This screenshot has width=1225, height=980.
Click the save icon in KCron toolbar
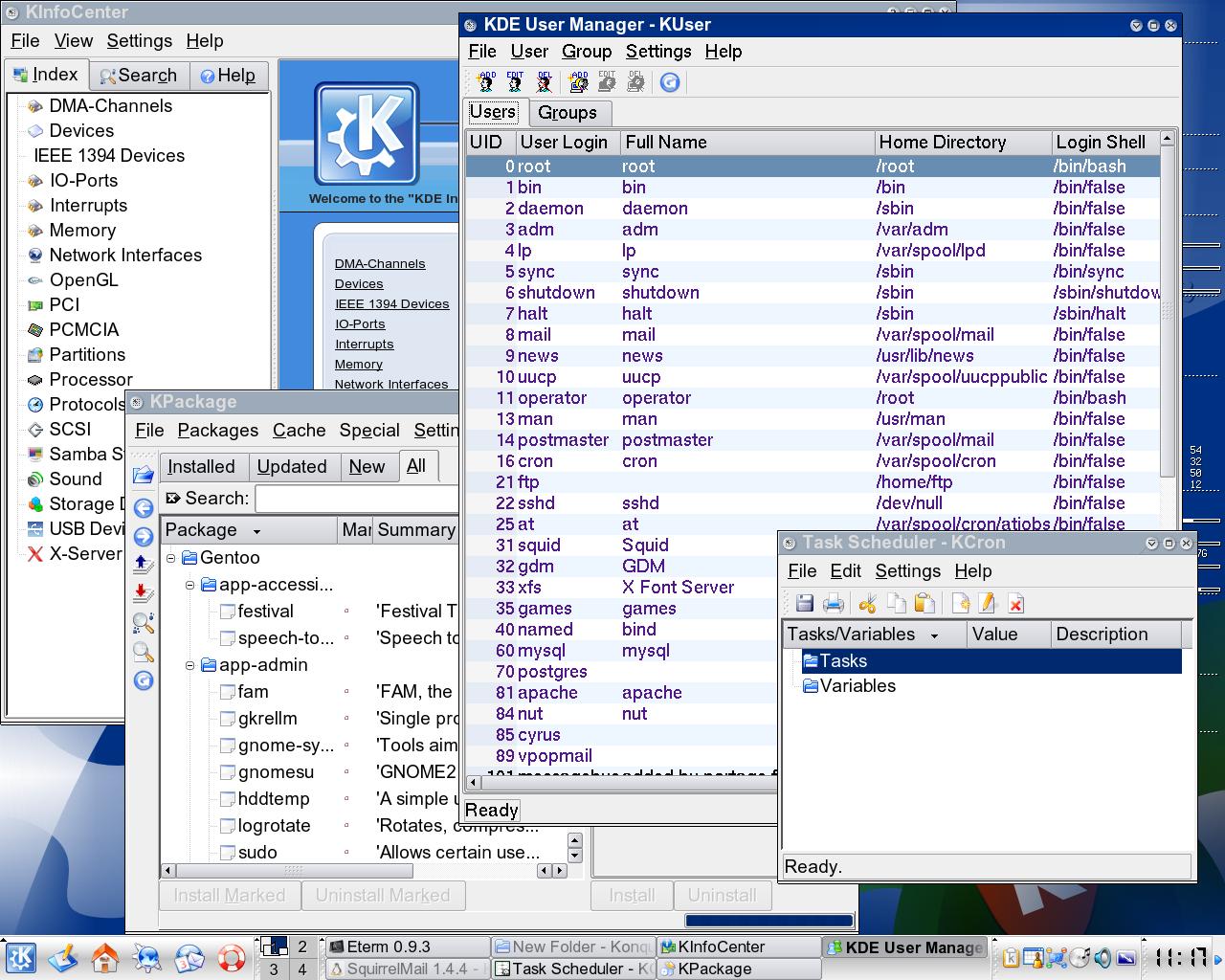[x=805, y=603]
